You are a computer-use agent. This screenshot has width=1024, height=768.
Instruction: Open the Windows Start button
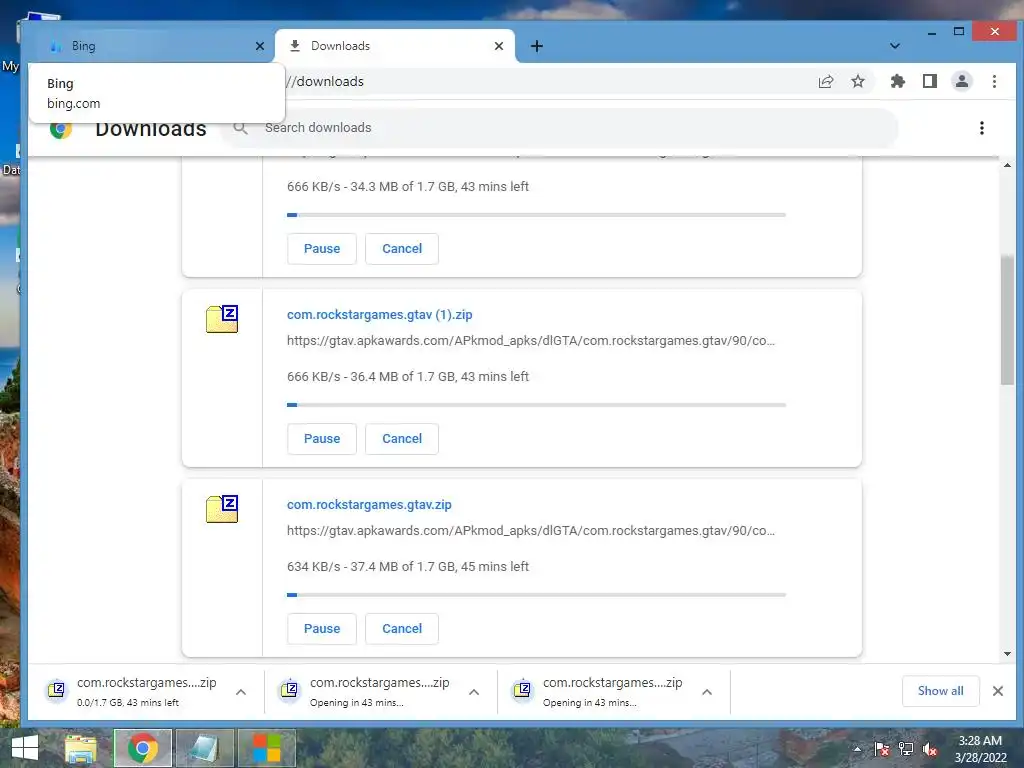click(25, 748)
